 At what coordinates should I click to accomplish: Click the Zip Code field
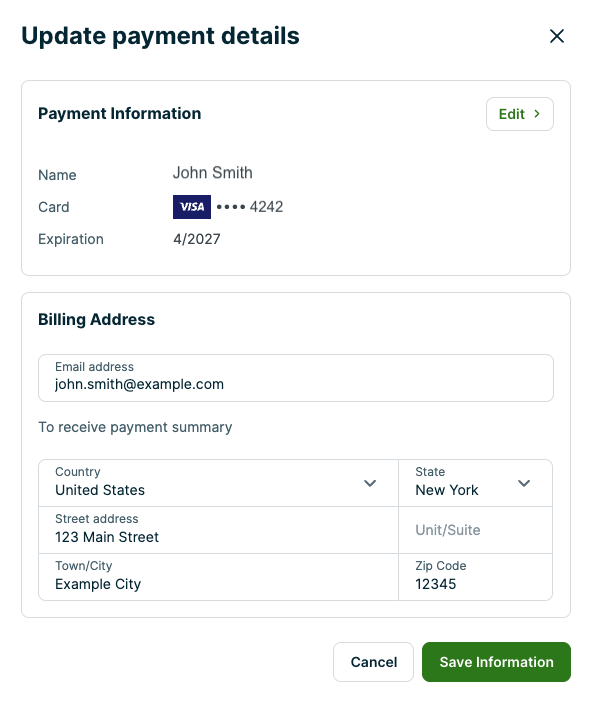click(475, 577)
